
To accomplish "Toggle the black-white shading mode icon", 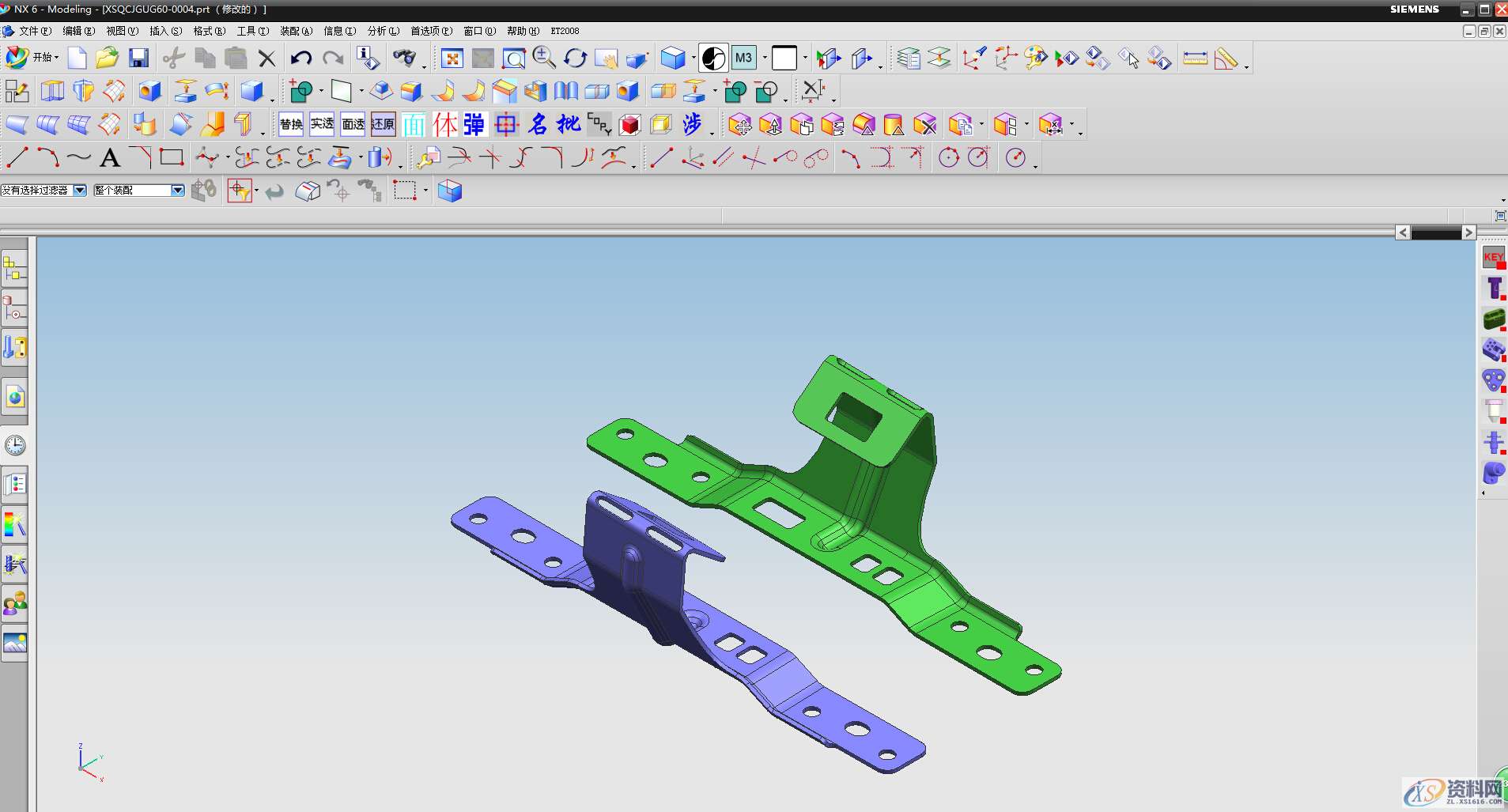I will (713, 59).
